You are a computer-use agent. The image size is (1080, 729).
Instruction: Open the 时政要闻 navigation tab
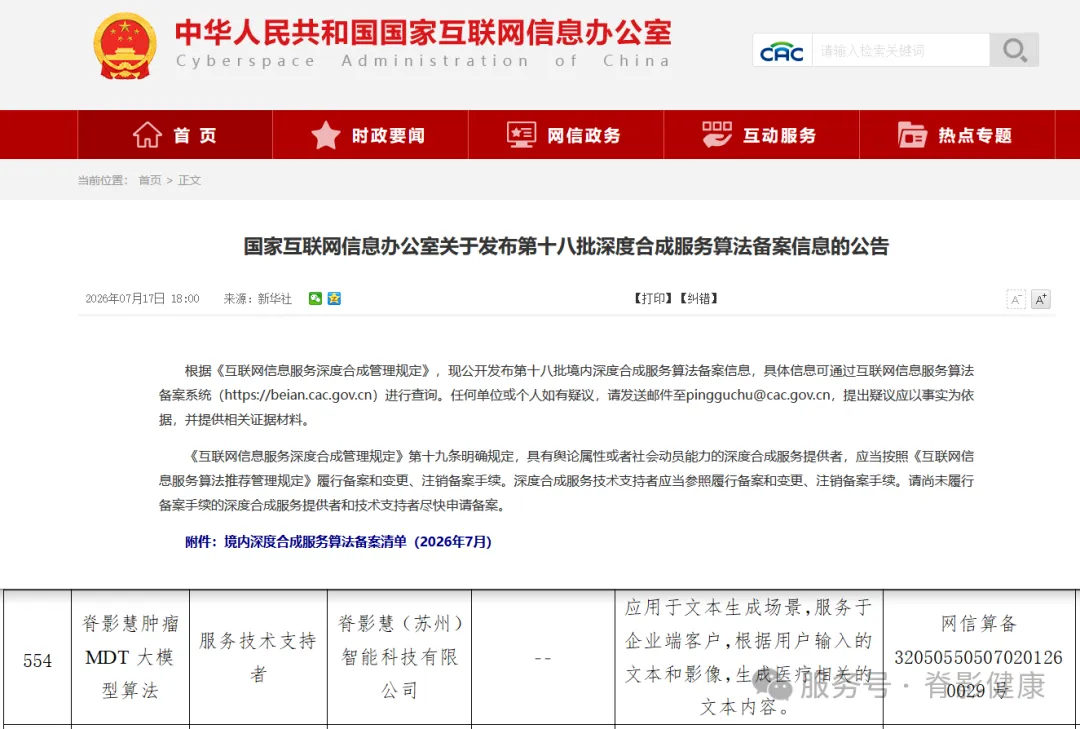tap(370, 135)
